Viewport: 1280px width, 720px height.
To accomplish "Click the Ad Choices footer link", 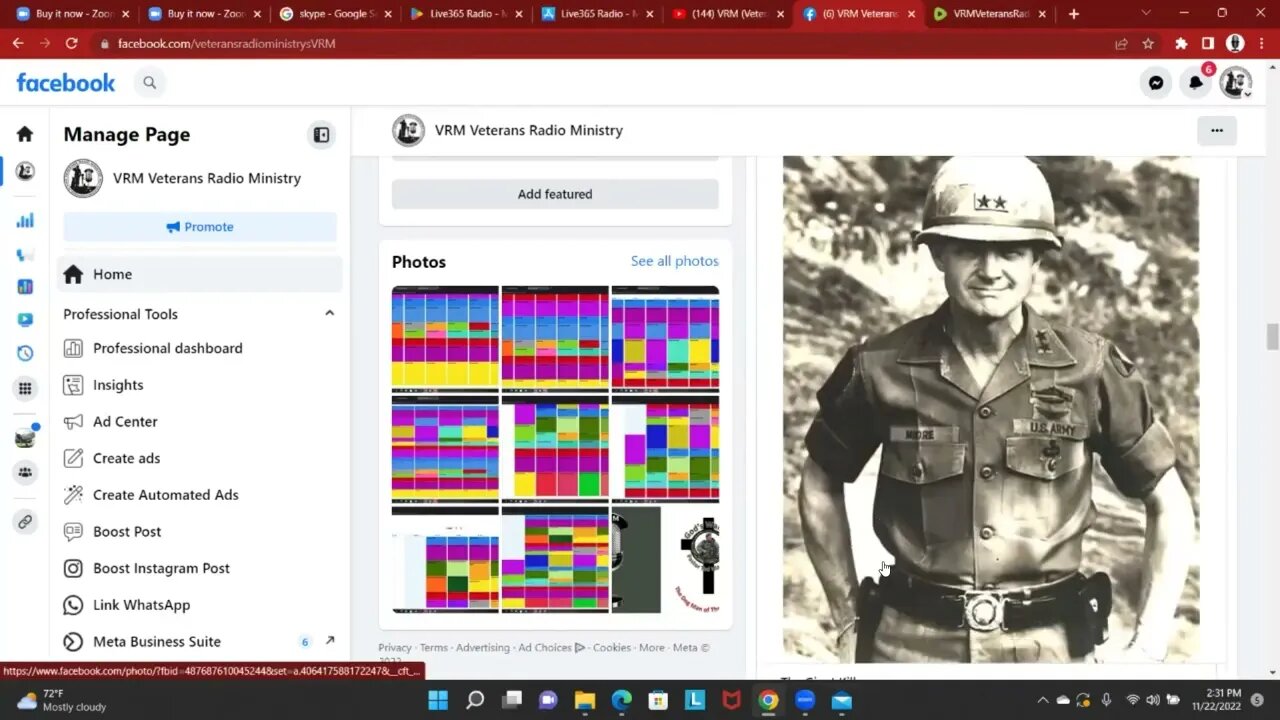I will pyautogui.click(x=551, y=648).
